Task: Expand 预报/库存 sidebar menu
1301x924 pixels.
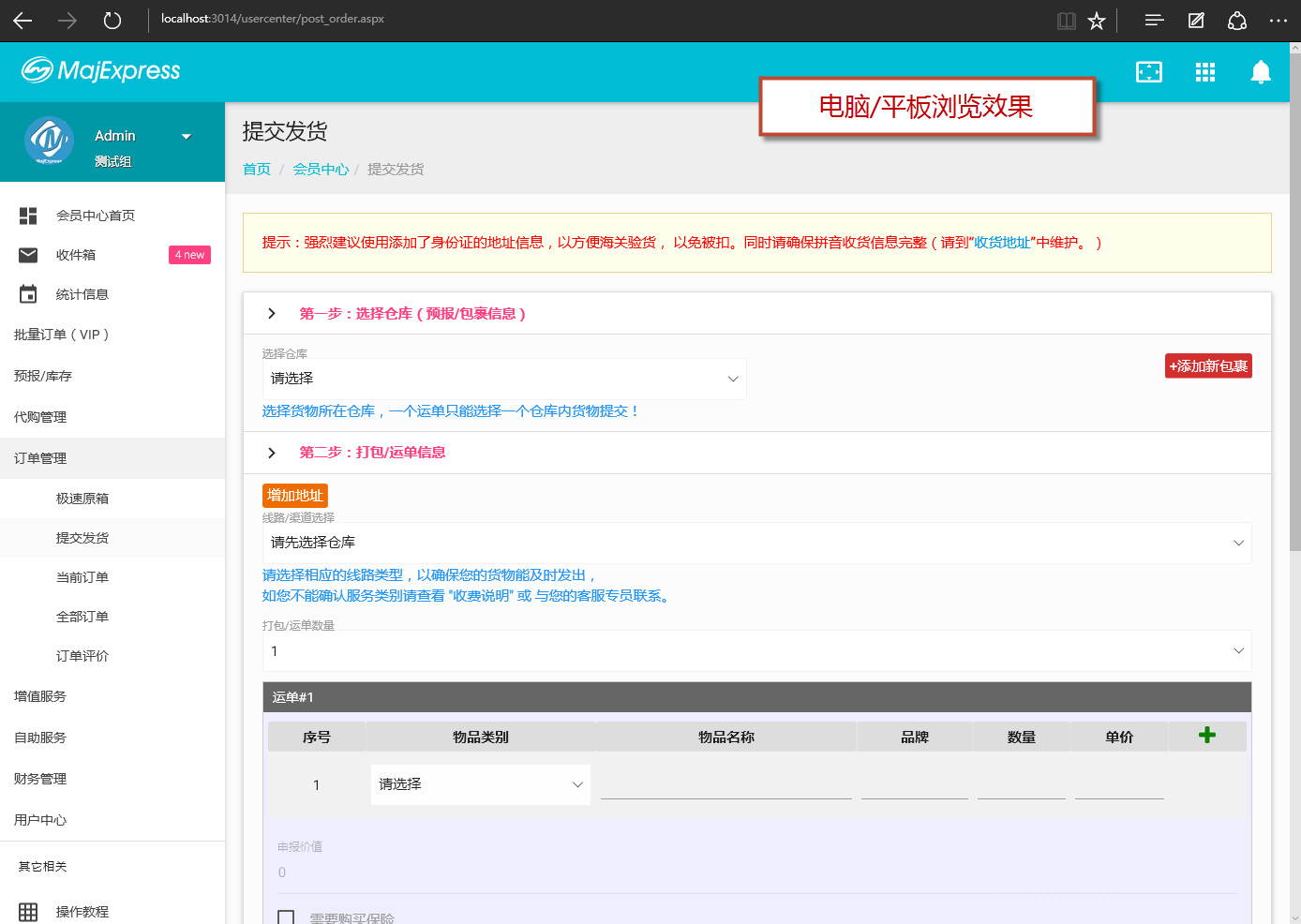Action: (112, 376)
